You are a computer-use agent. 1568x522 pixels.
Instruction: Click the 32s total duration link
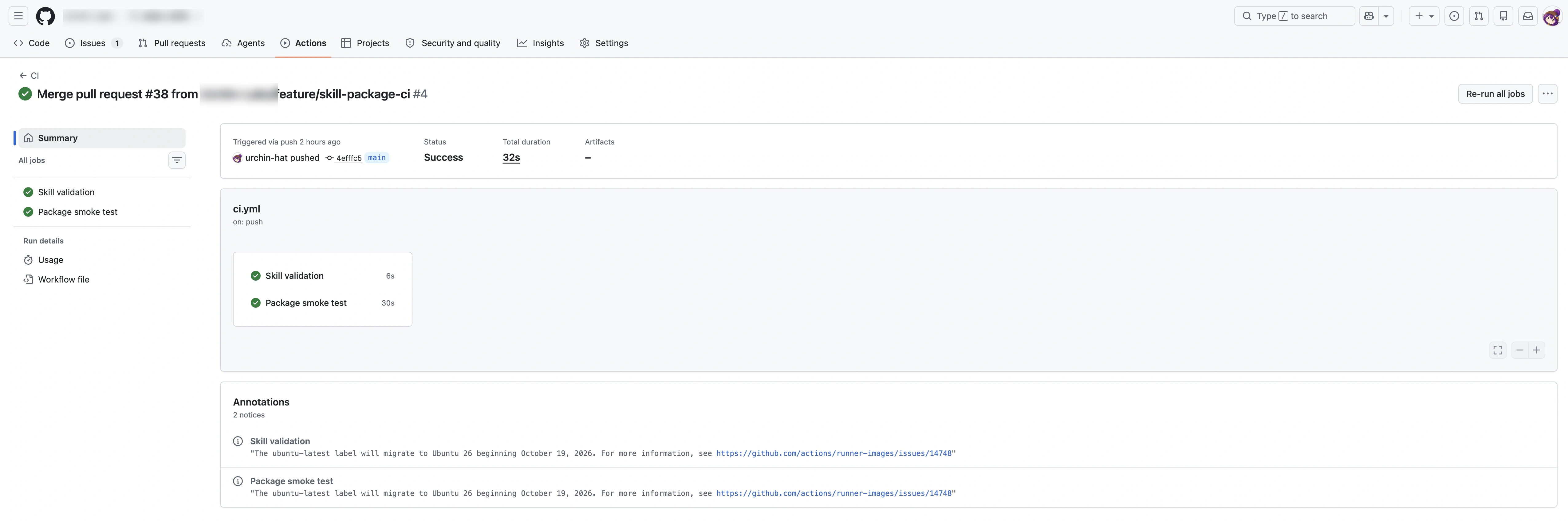pos(511,157)
